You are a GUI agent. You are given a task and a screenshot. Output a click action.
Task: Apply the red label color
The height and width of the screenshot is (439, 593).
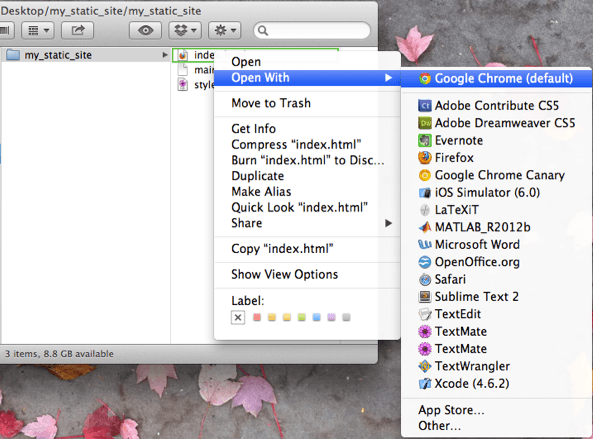click(257, 317)
